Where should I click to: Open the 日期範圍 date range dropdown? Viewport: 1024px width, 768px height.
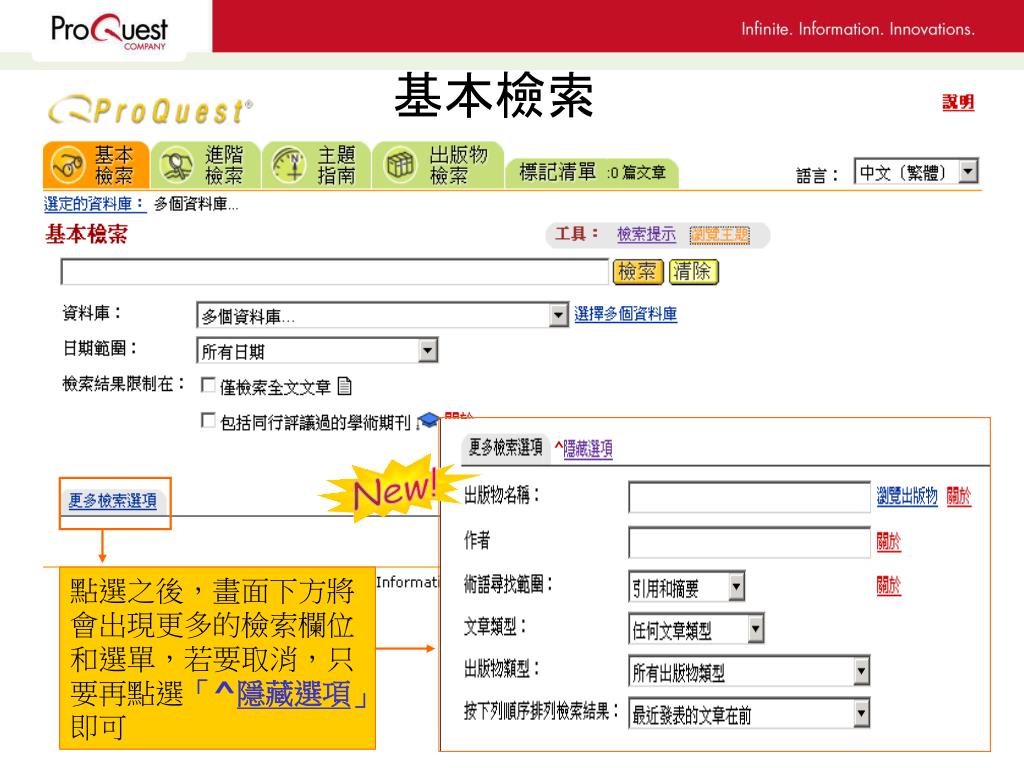click(x=317, y=351)
